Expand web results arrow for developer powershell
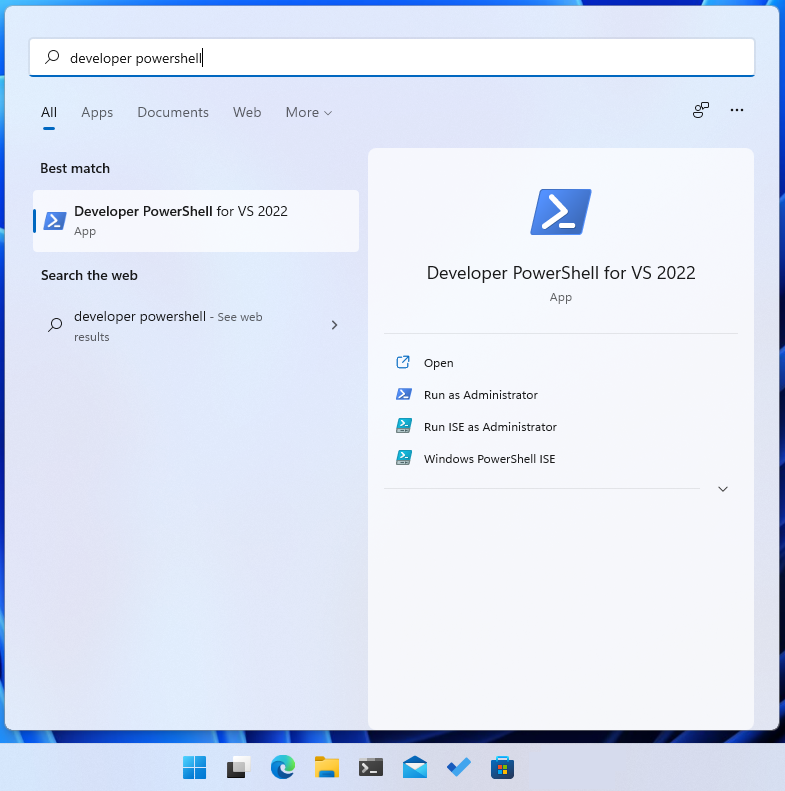Image resolution: width=785 pixels, height=791 pixels. point(334,325)
